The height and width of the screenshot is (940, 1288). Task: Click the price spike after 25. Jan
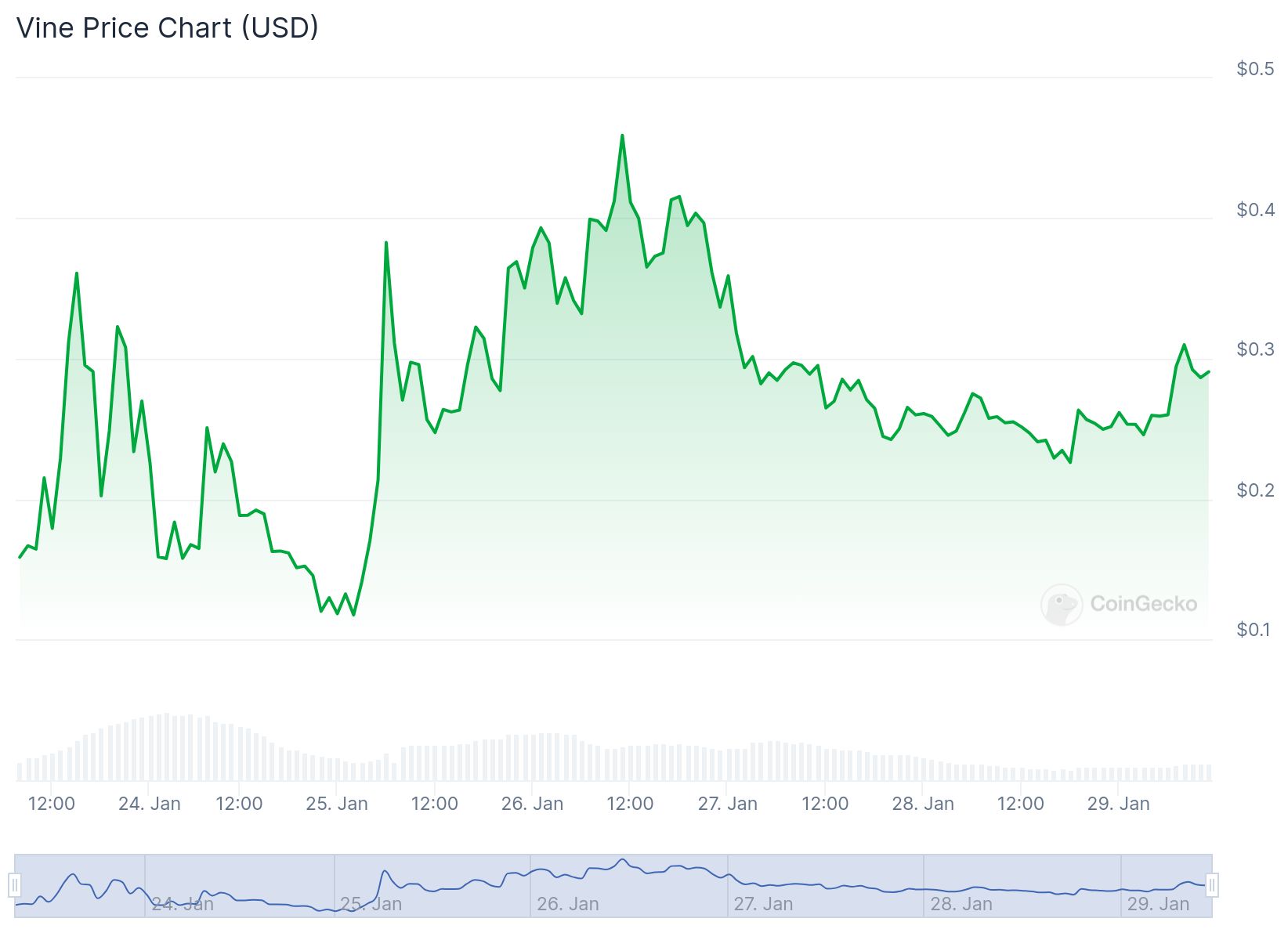coord(386,243)
